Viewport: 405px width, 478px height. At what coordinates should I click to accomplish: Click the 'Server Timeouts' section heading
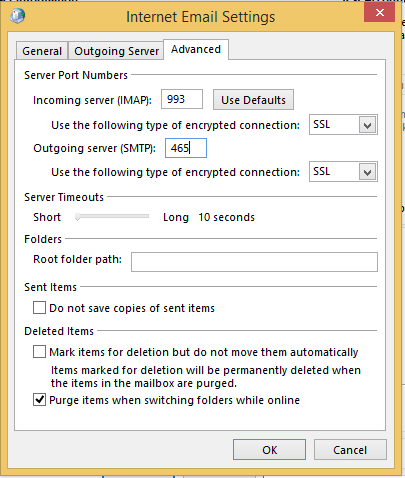point(64,197)
